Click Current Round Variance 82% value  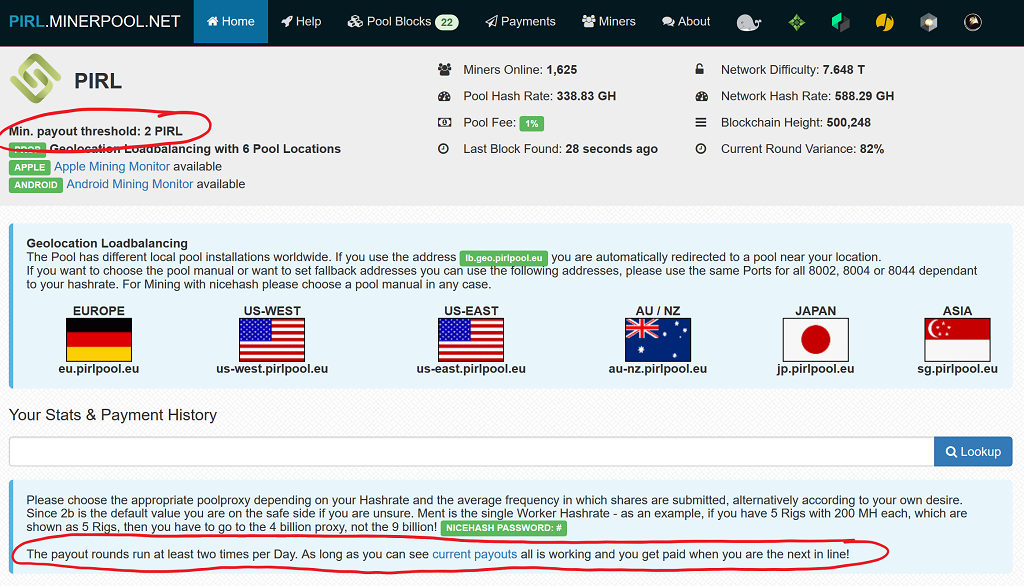[872, 149]
